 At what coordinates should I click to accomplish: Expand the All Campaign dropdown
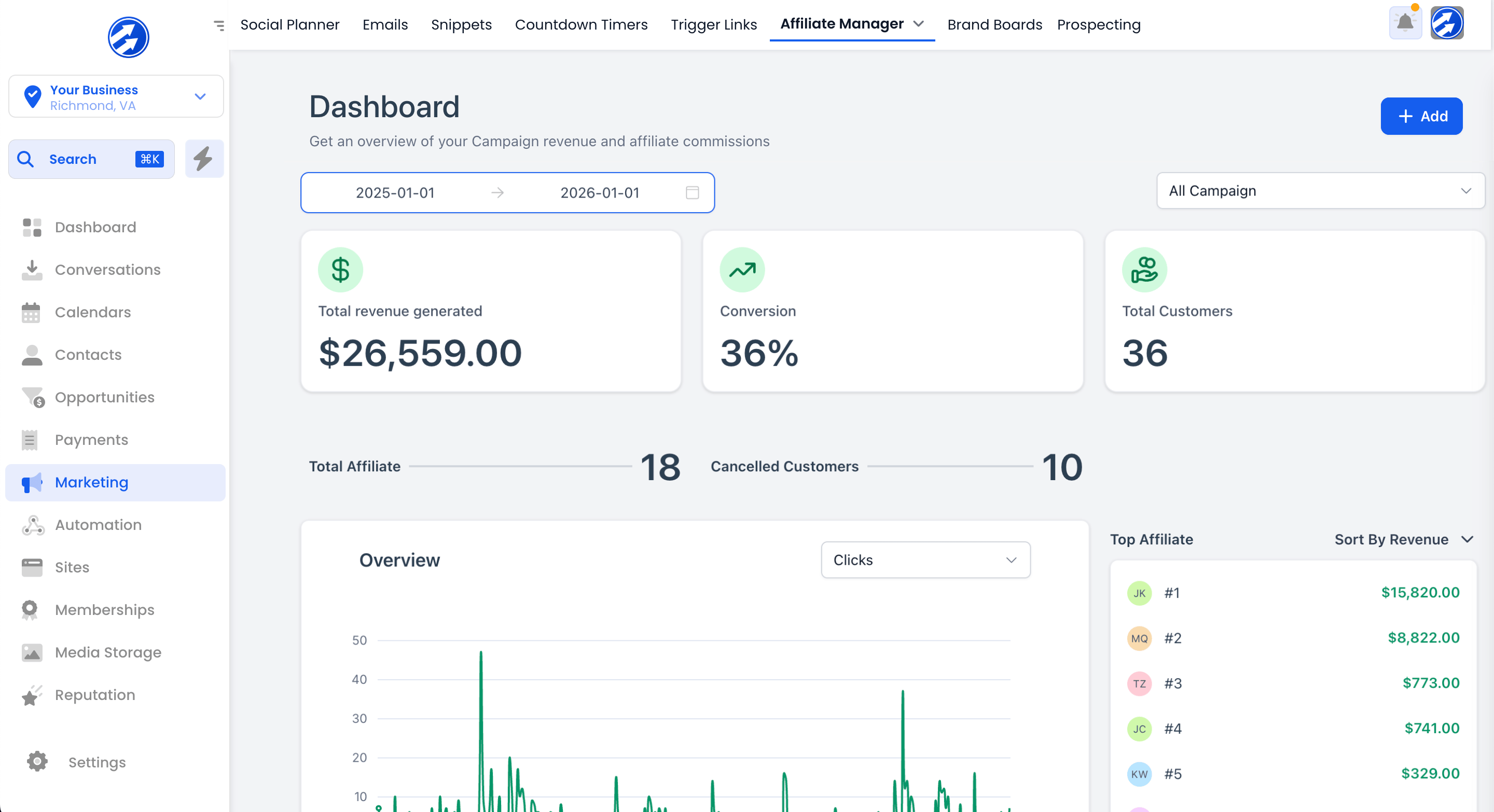(1319, 191)
